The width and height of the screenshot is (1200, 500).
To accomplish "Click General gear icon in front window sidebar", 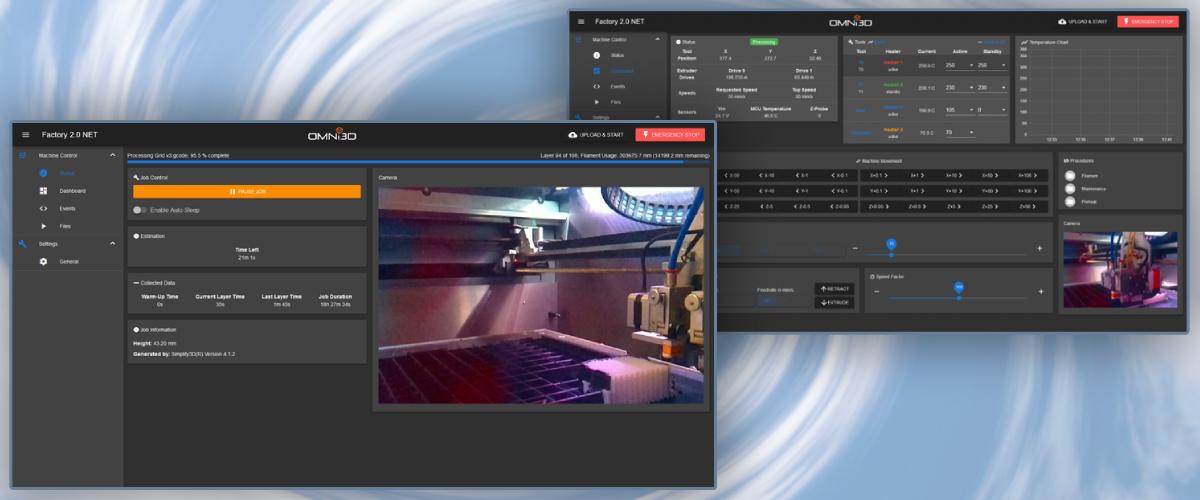I will (x=43, y=261).
